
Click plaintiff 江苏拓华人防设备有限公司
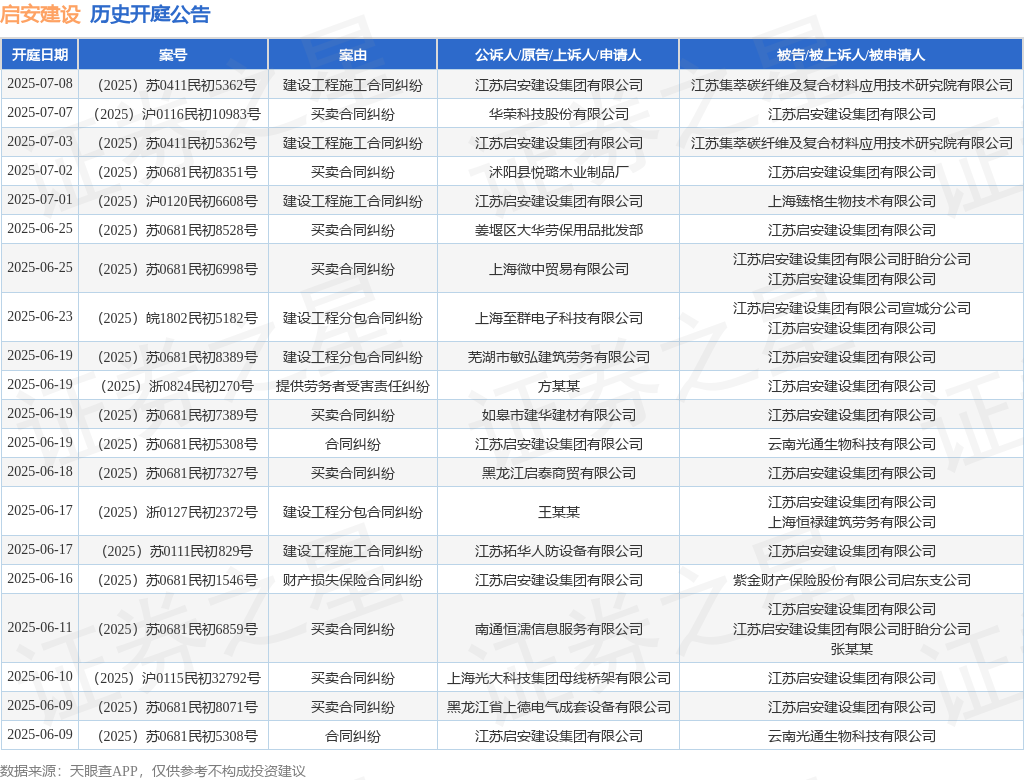tap(558, 551)
